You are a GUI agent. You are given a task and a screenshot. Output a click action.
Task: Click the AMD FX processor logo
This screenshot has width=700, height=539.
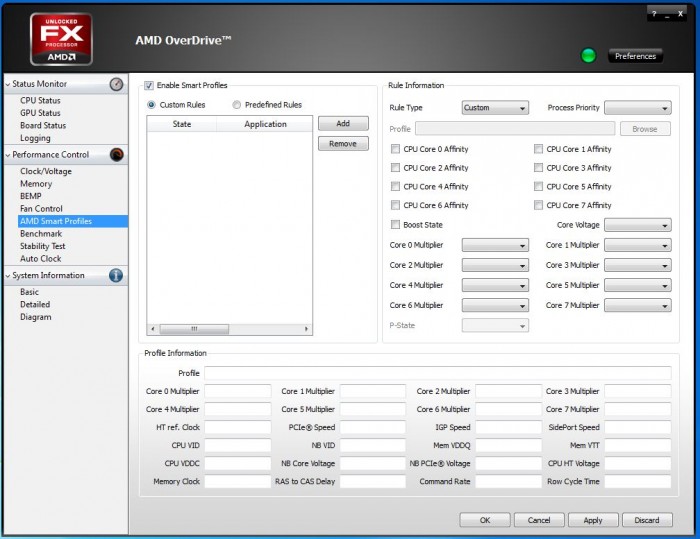(x=61, y=39)
